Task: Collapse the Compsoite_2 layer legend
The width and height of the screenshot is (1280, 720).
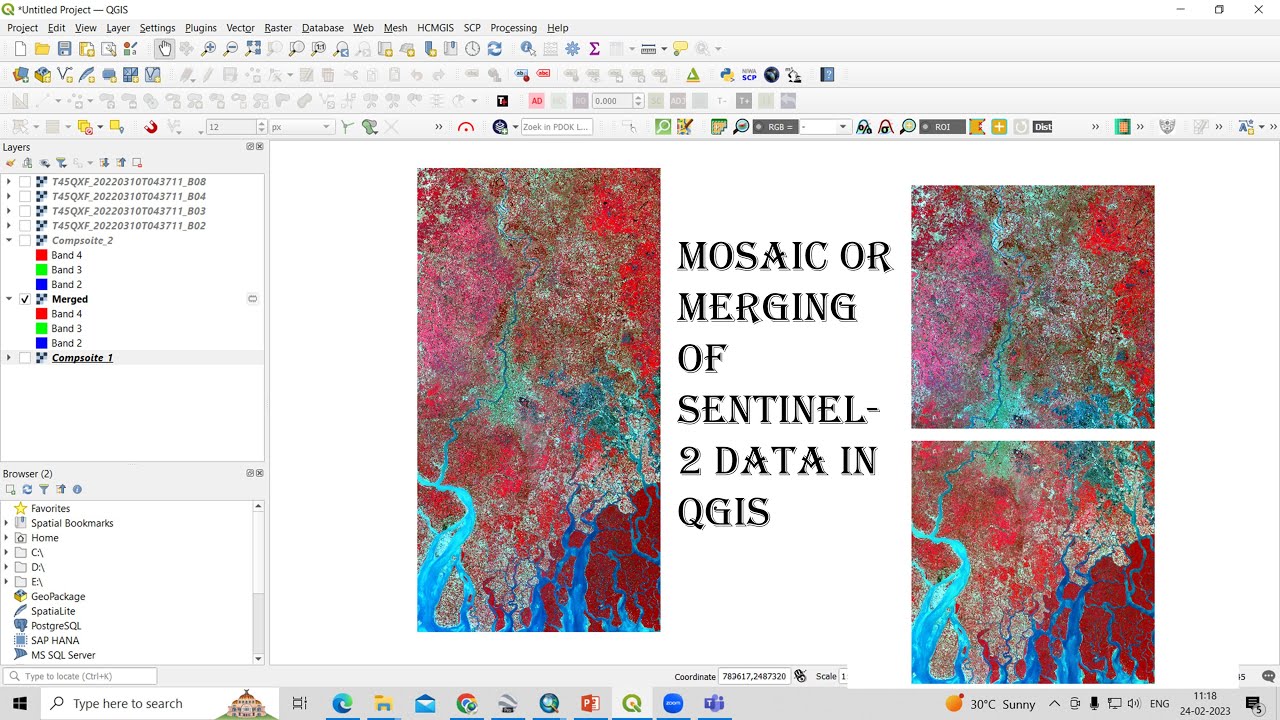Action: [x=9, y=241]
